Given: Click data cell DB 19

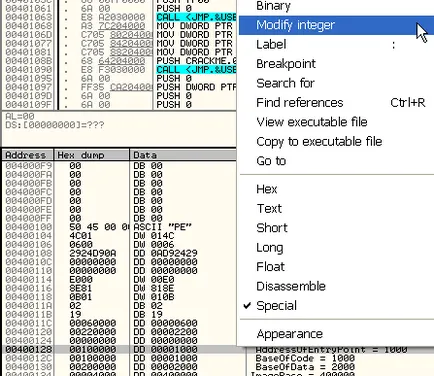Looking at the screenshot, I should click(148, 314).
